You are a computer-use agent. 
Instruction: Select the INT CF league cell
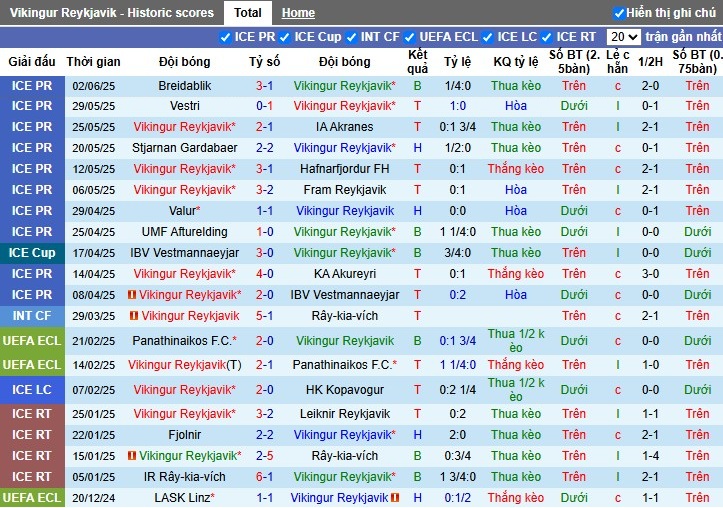tap(32, 316)
